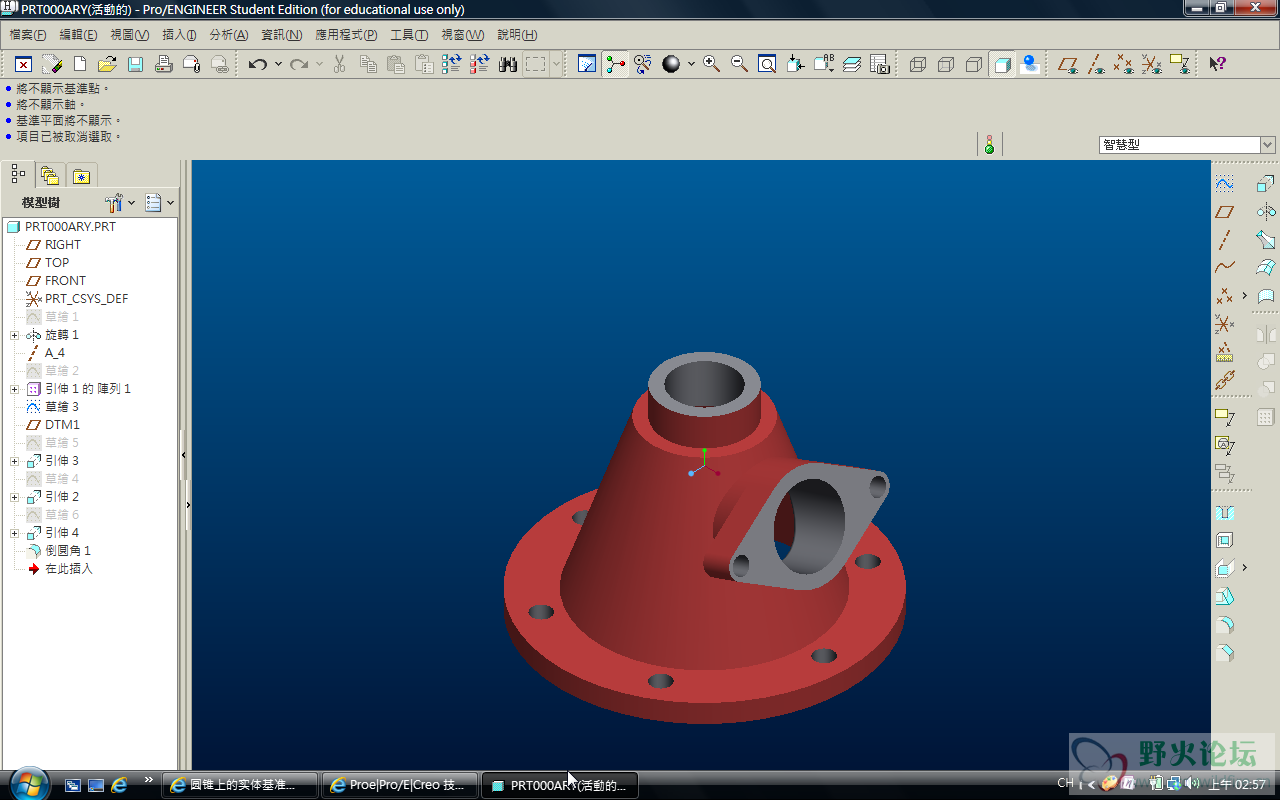
Task: Open the model tree show dropdown
Action: point(159,202)
